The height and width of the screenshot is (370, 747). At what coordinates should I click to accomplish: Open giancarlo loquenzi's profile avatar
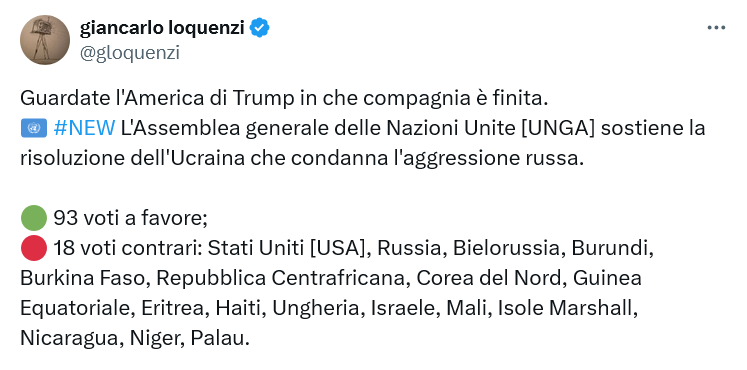(45, 40)
